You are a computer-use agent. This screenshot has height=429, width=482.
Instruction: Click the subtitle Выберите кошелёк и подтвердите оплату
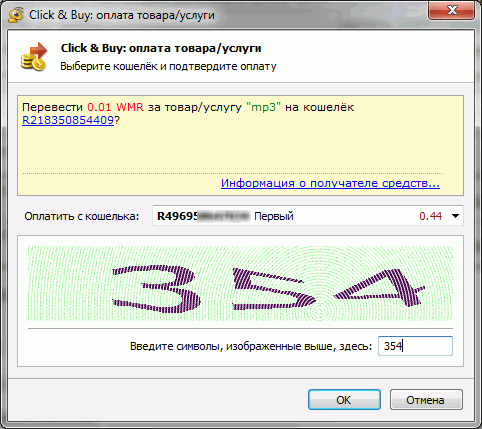click(168, 66)
